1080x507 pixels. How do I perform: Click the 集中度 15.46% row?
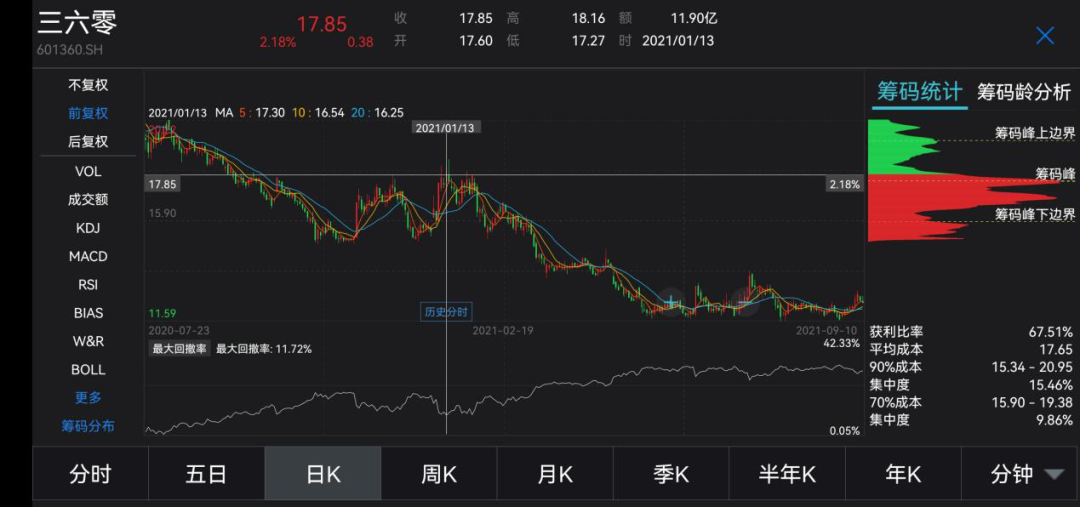tap(971, 384)
